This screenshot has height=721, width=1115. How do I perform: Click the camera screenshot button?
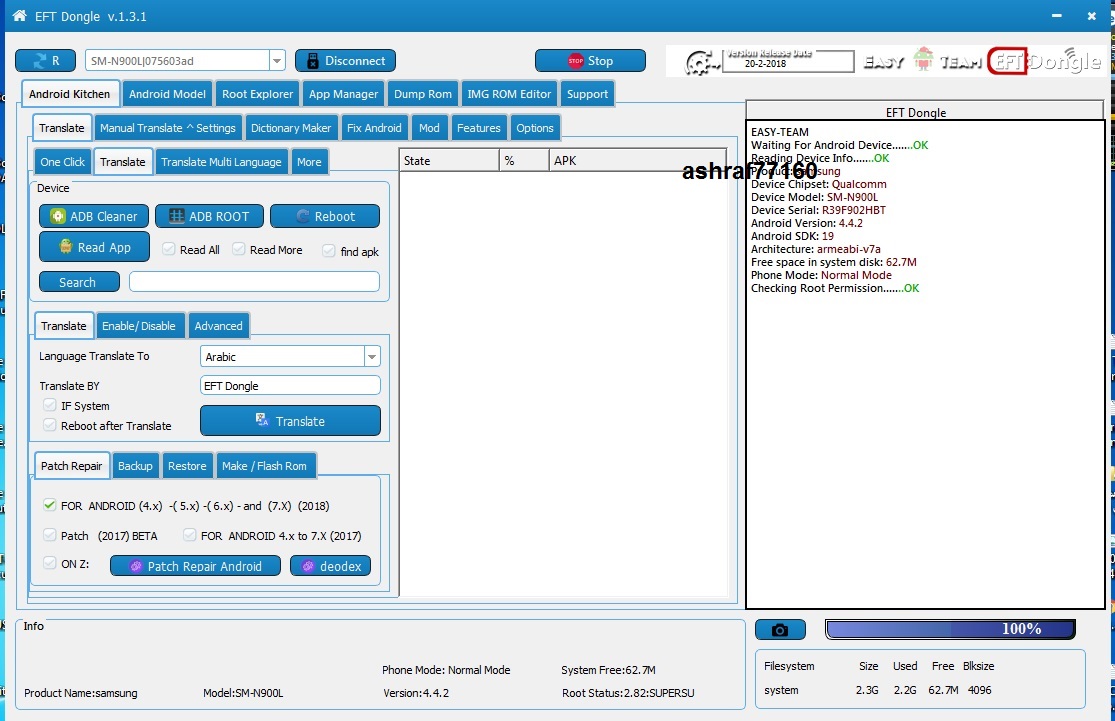click(780, 629)
